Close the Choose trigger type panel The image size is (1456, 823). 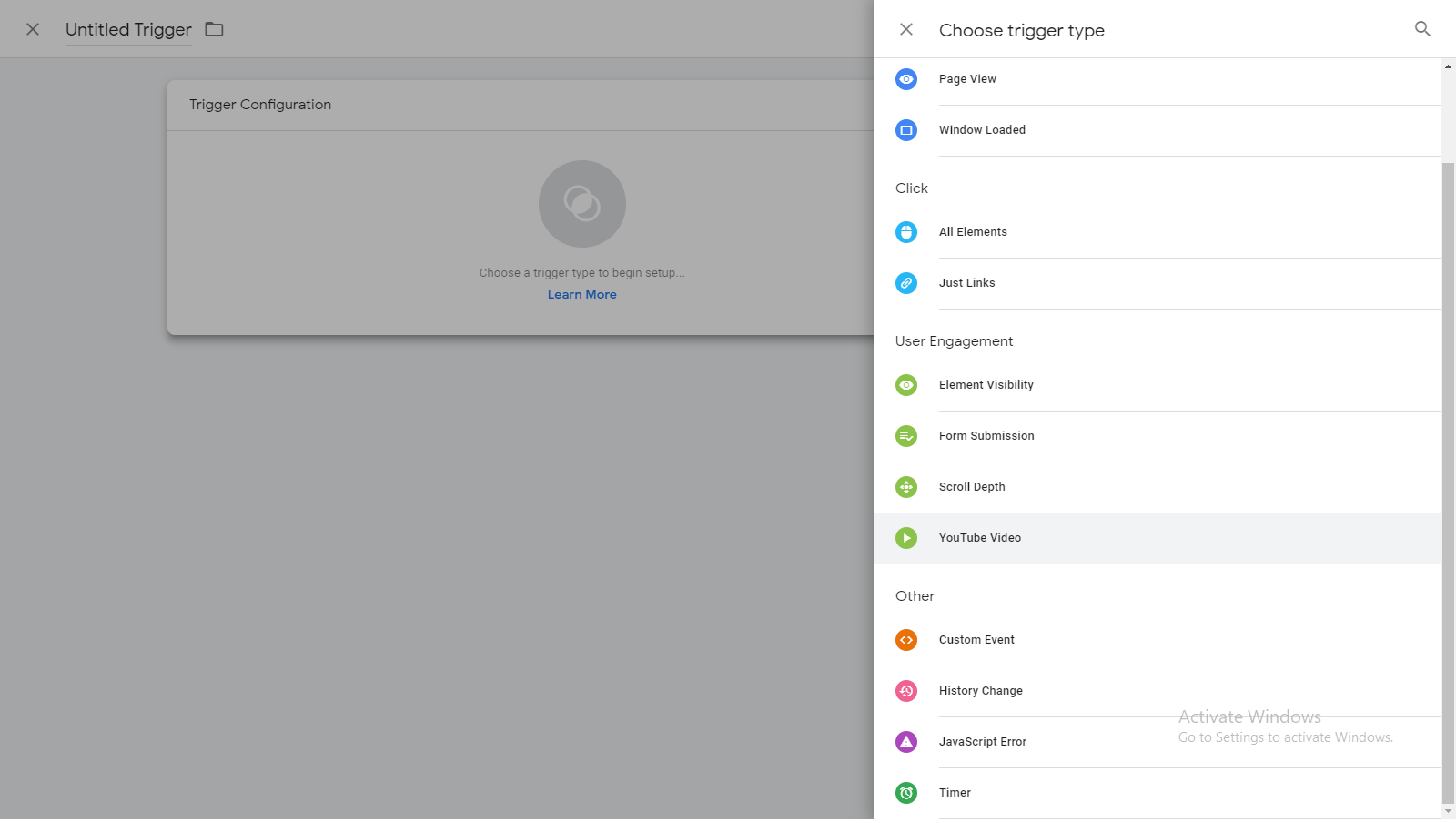click(906, 29)
